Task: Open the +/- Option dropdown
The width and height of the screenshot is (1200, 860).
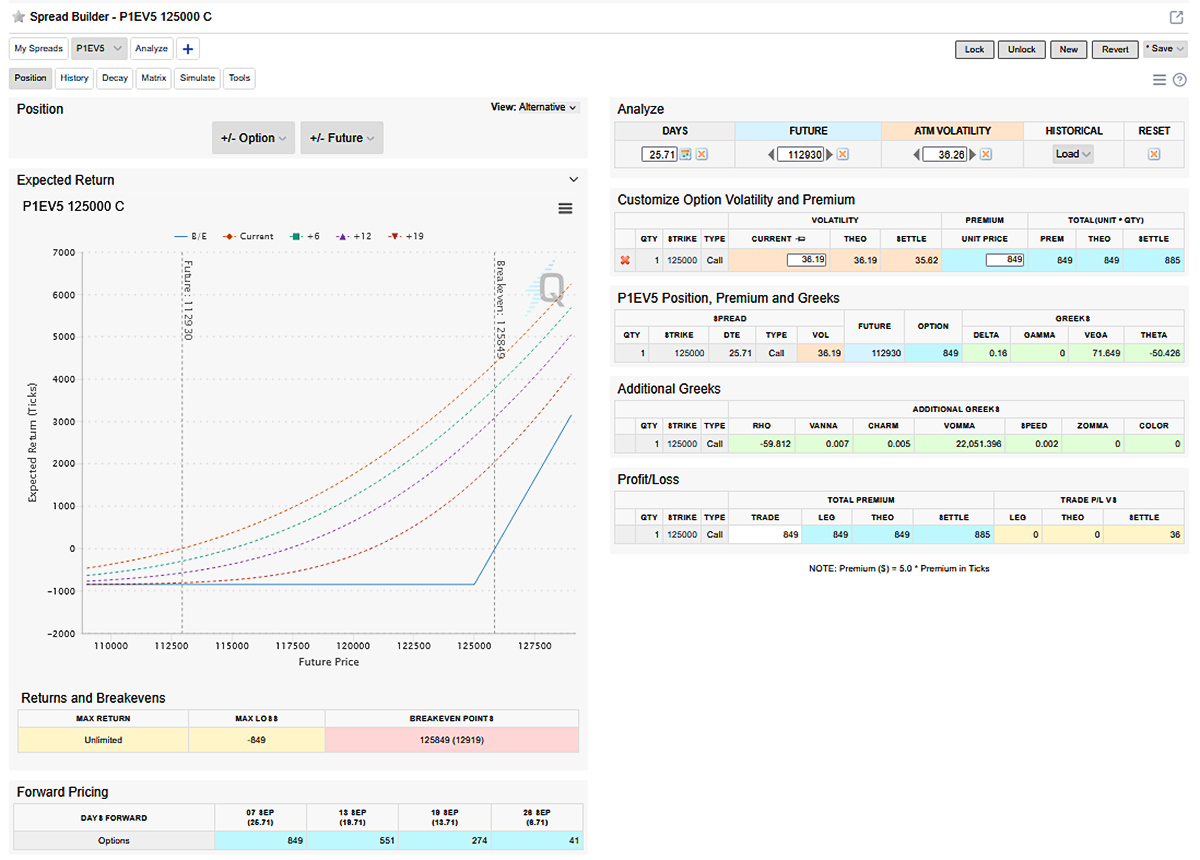Action: [x=253, y=138]
